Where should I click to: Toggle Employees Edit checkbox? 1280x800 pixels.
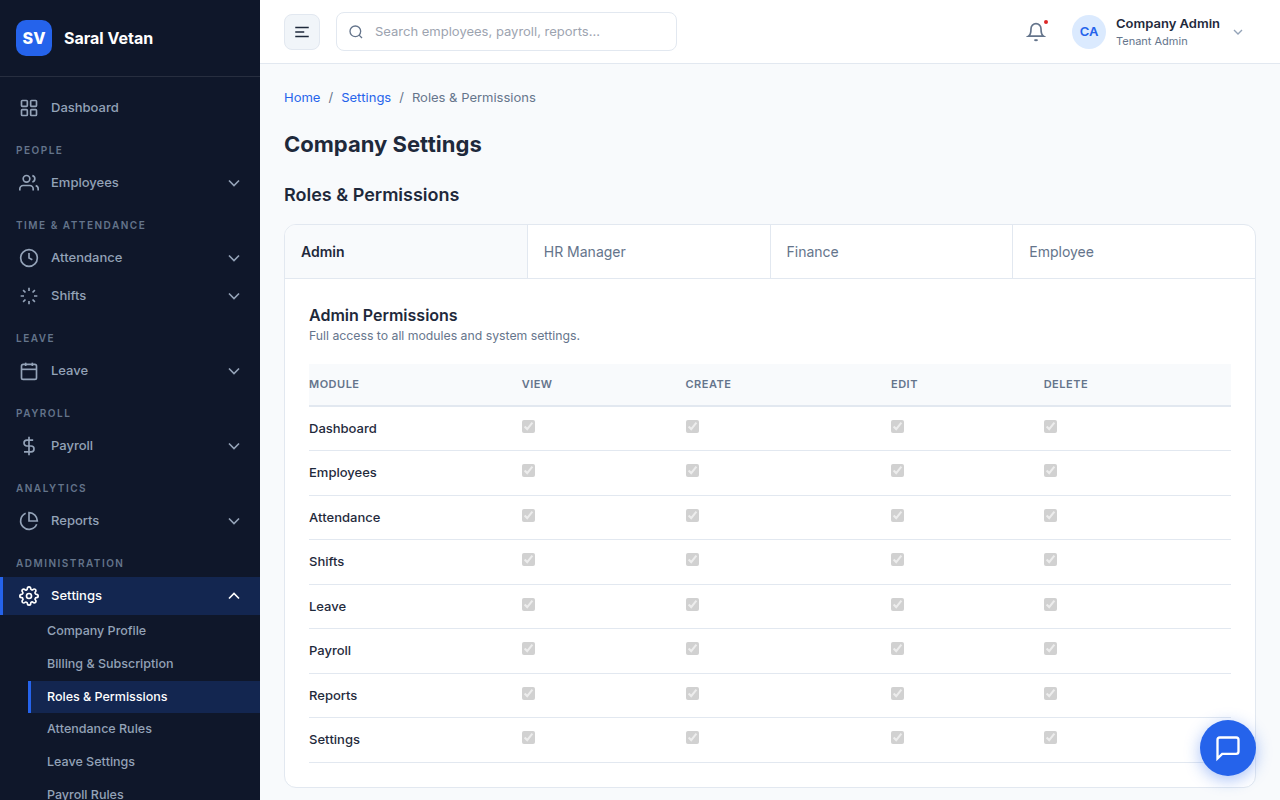tap(897, 471)
